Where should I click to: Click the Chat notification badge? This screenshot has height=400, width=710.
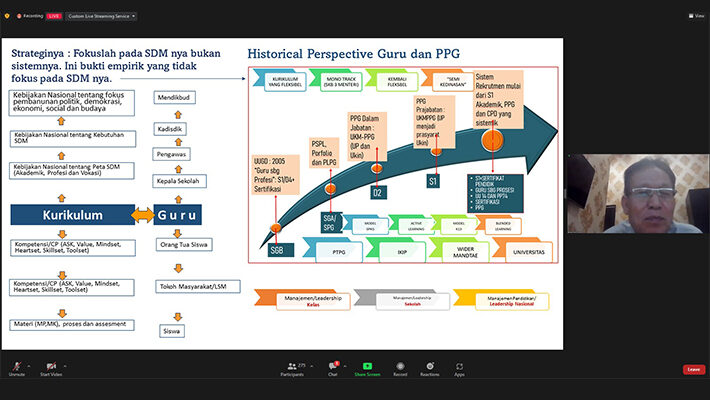tap(337, 362)
